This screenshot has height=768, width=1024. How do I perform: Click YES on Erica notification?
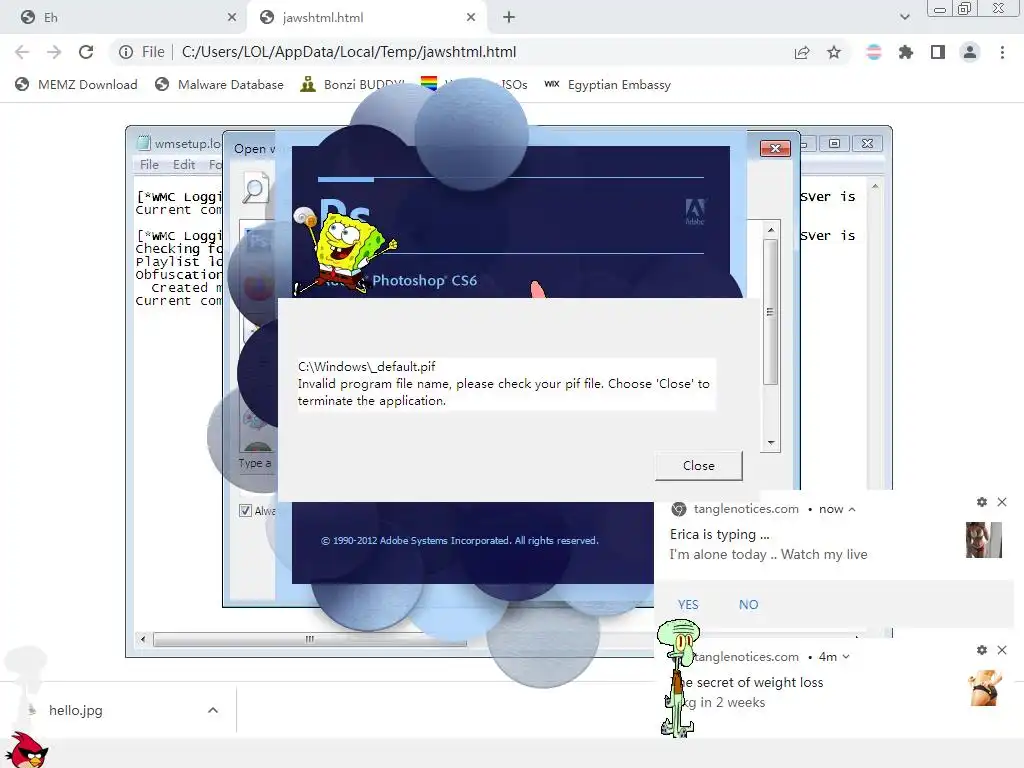click(x=688, y=605)
